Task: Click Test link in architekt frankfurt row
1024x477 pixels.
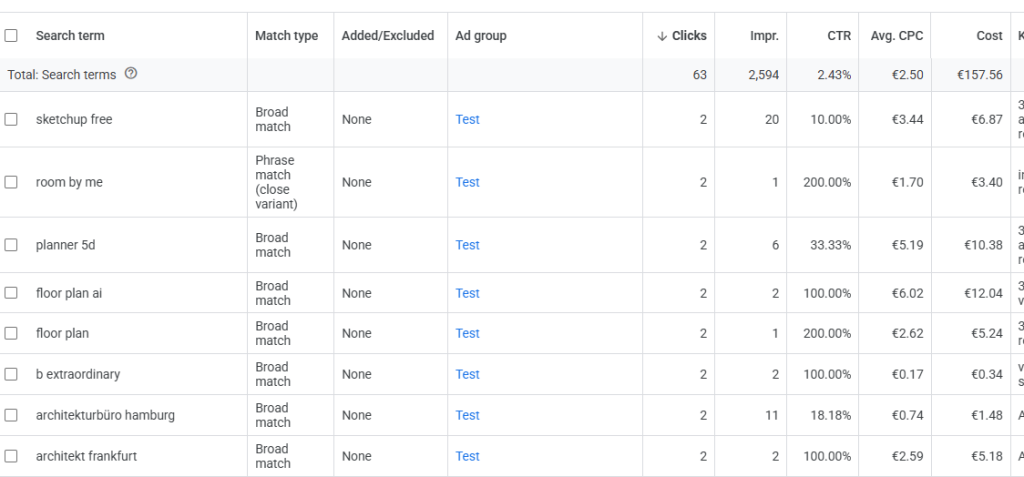Action: [x=467, y=456]
